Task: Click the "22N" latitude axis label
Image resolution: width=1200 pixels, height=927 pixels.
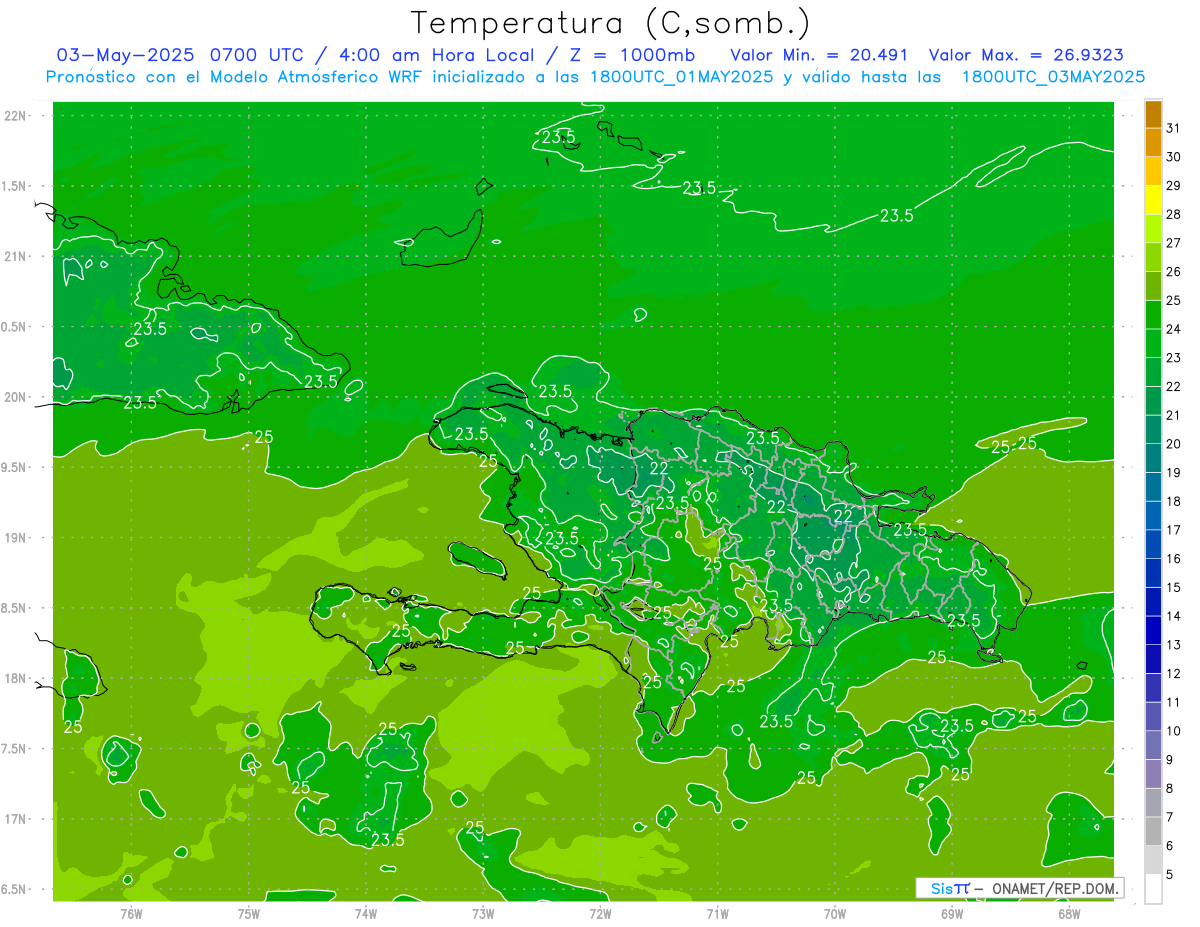Action: tap(15, 116)
